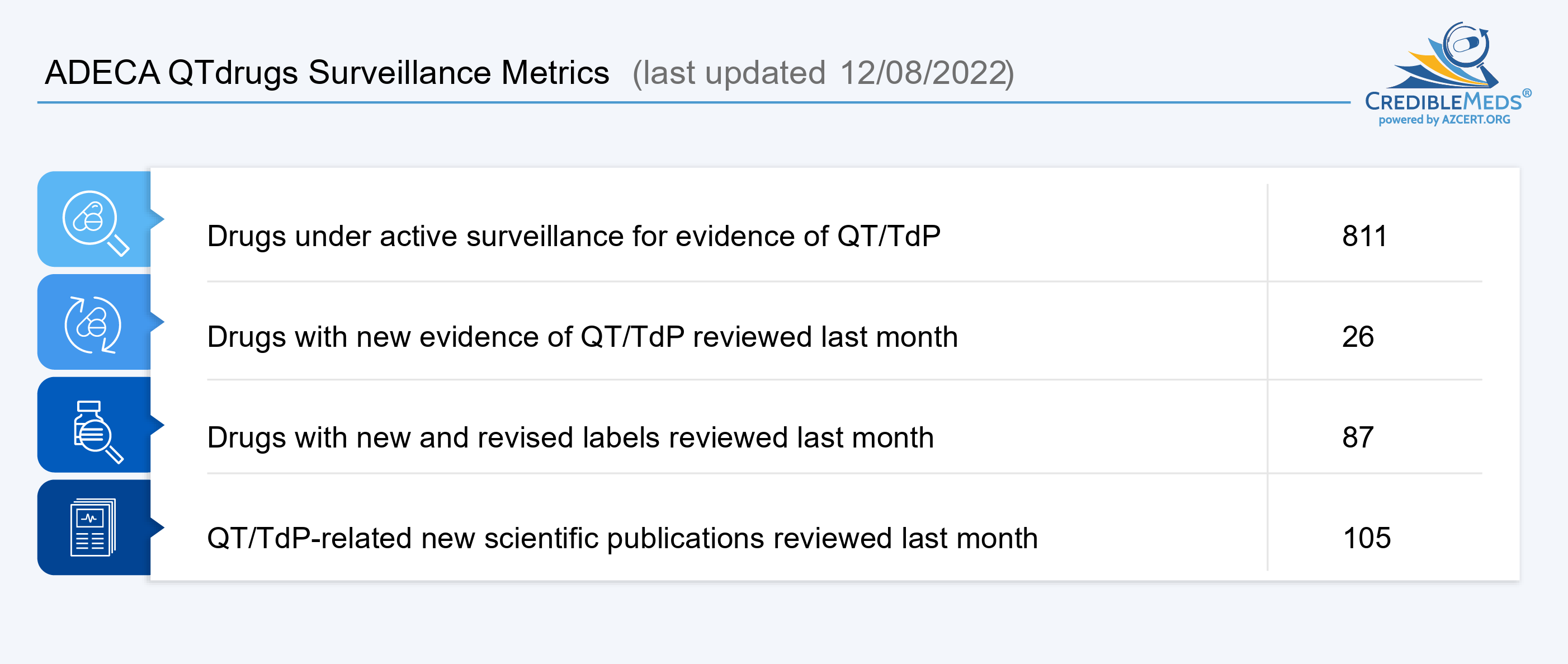Click the dark blue fourth-row tab pointer arrow

[x=157, y=528]
